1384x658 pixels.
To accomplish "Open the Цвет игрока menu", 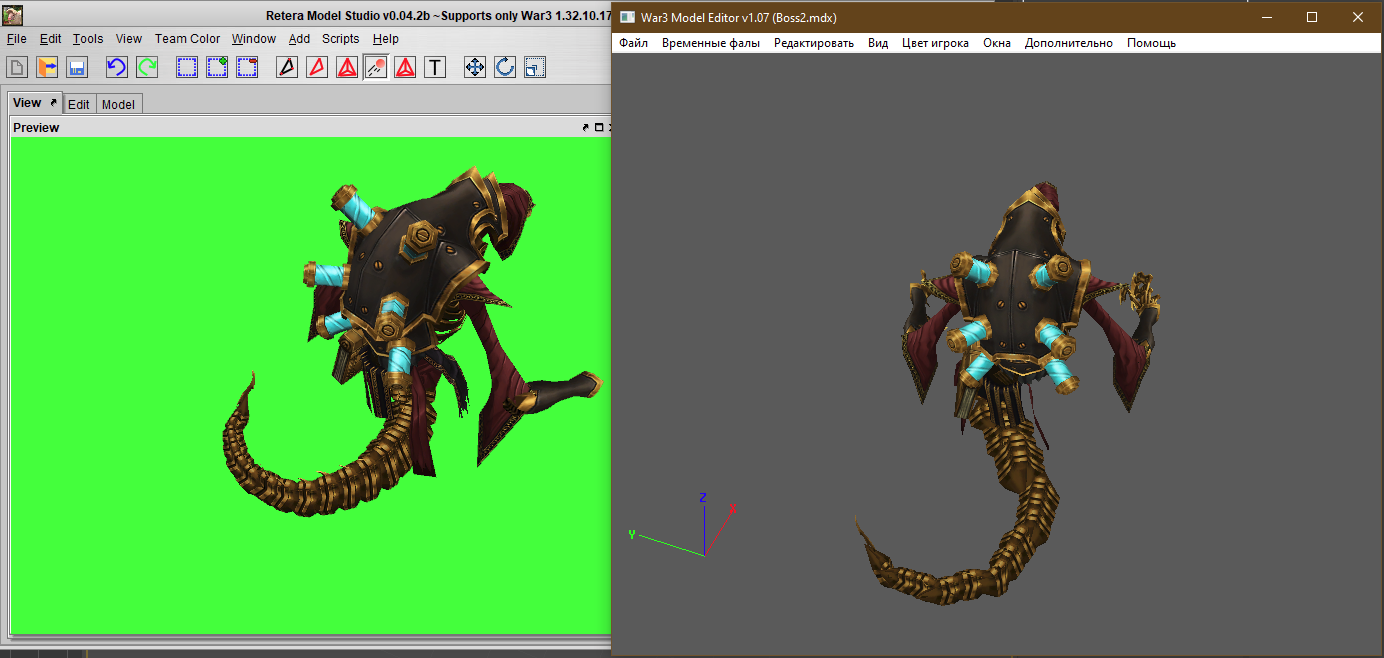I will (935, 43).
